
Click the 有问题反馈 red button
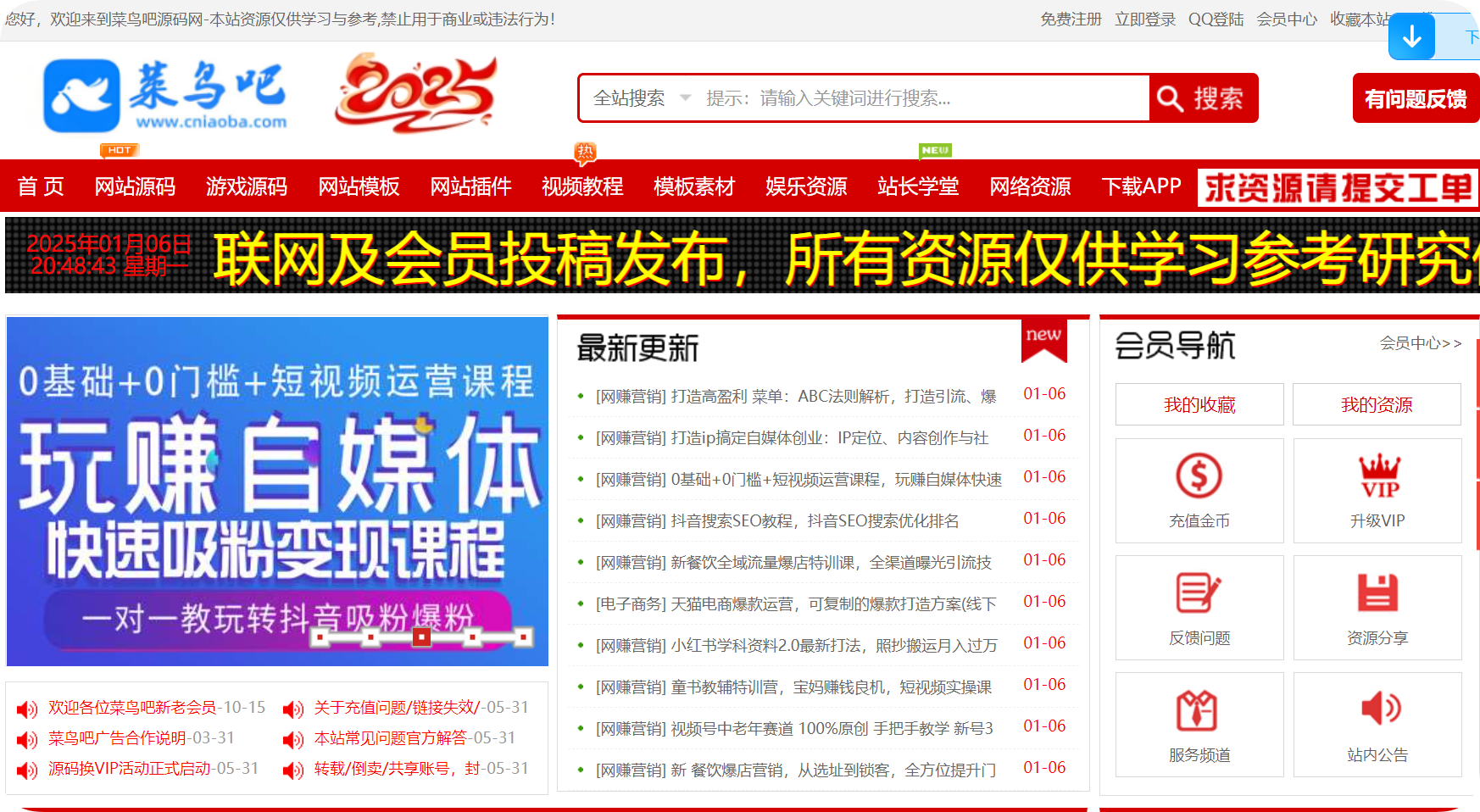pyautogui.click(x=1415, y=98)
